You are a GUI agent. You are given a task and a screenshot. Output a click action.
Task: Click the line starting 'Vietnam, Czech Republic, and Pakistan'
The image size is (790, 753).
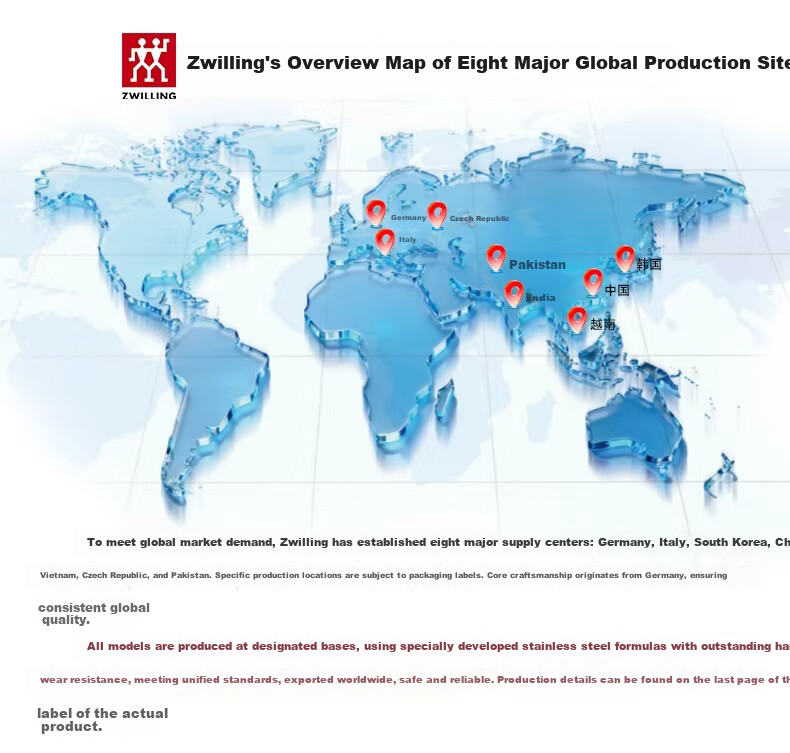[x=383, y=575]
